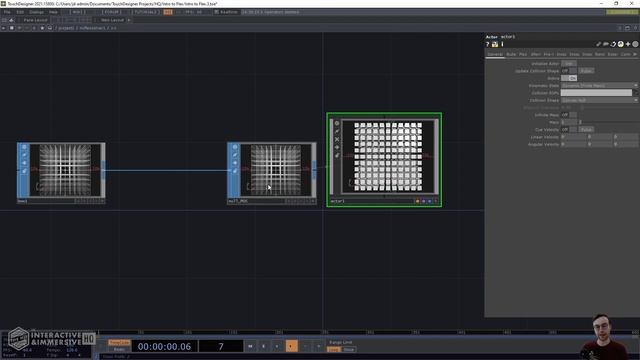Image resolution: width=640 pixels, height=360 pixels.
Task: Open the Dialogs menu
Action: (x=36, y=12)
